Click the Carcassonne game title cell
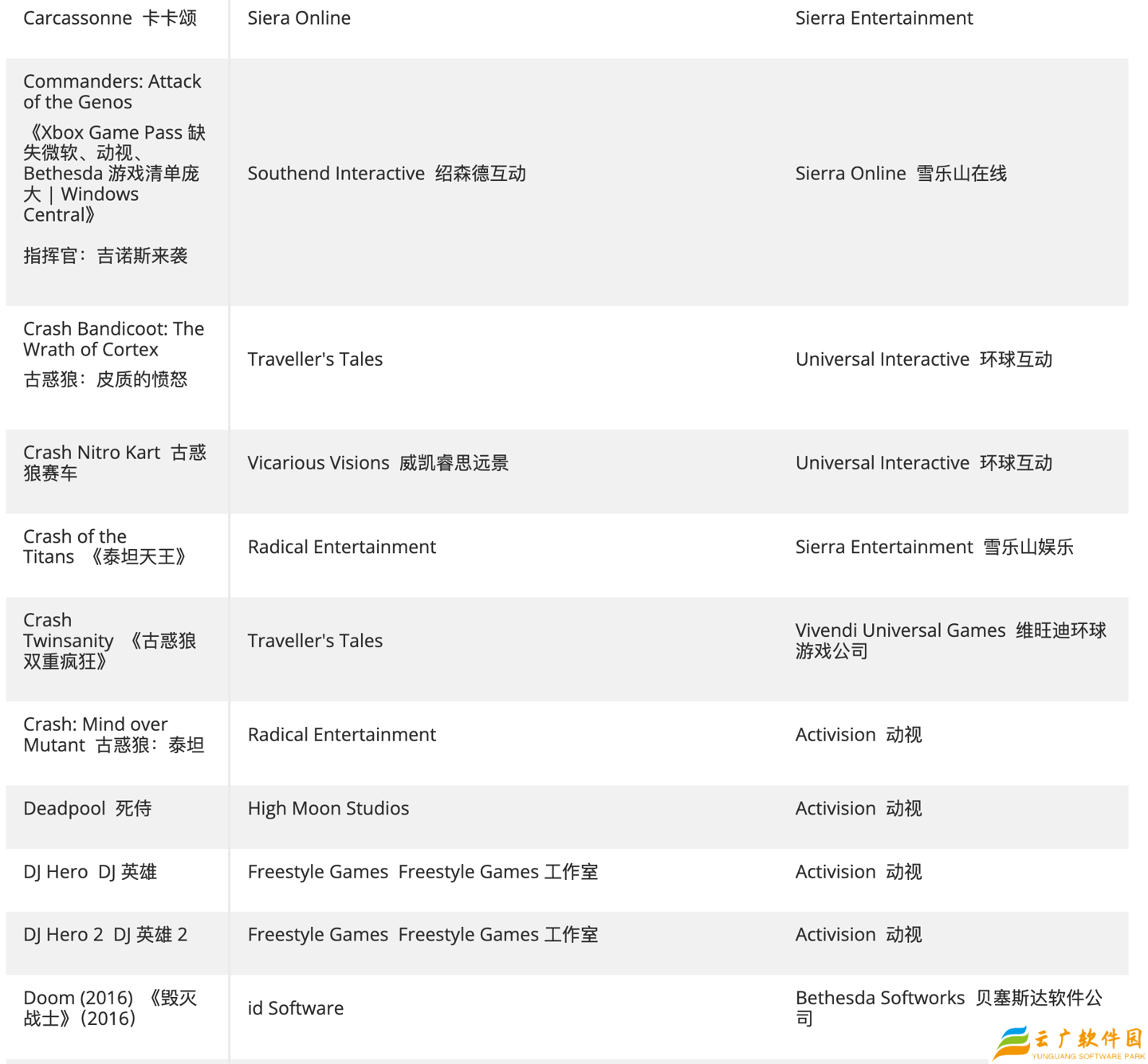Screen dimensions: 1148x1064 tap(110, 18)
